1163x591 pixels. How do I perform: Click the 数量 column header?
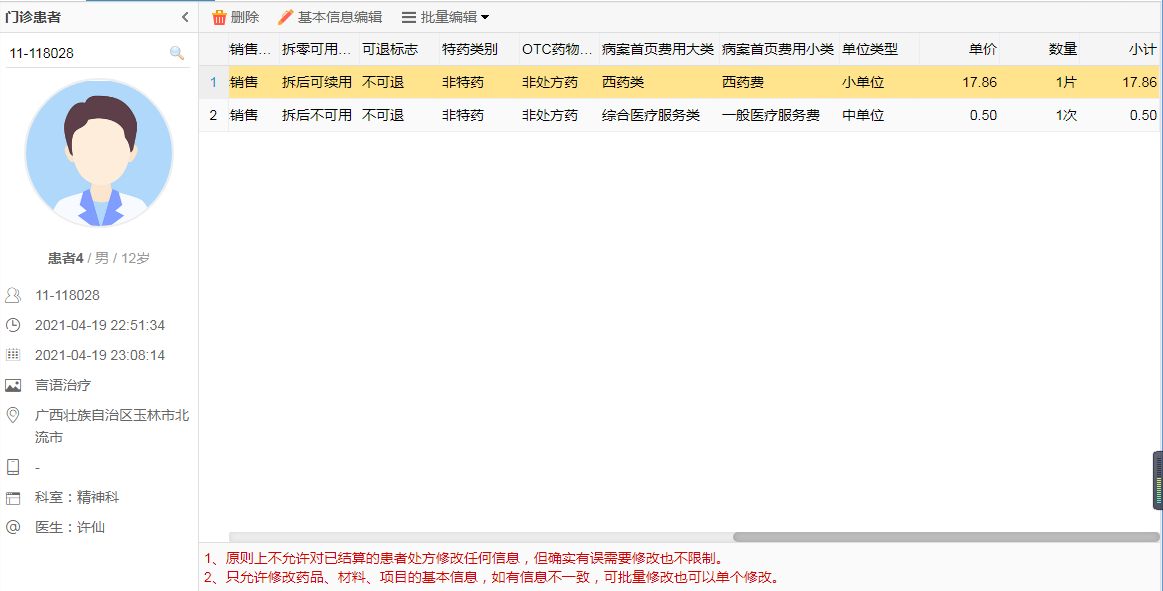[x=1040, y=50]
